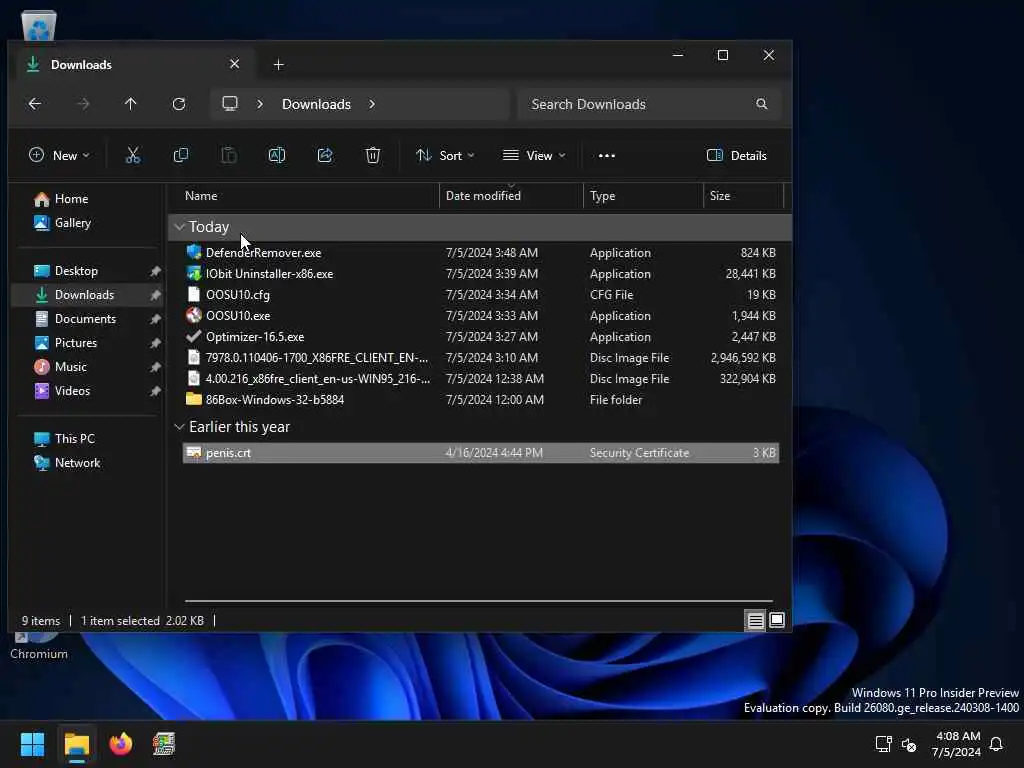
Task: Switch to details list view icon in status bar
Action: 755,620
